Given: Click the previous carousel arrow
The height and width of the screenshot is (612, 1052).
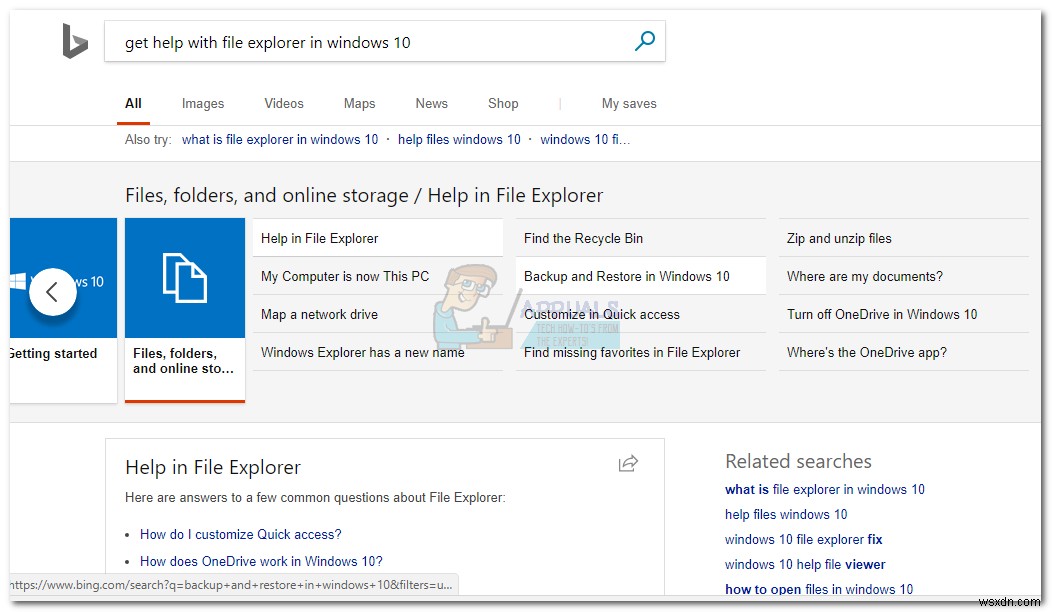Looking at the screenshot, I should (x=52, y=292).
